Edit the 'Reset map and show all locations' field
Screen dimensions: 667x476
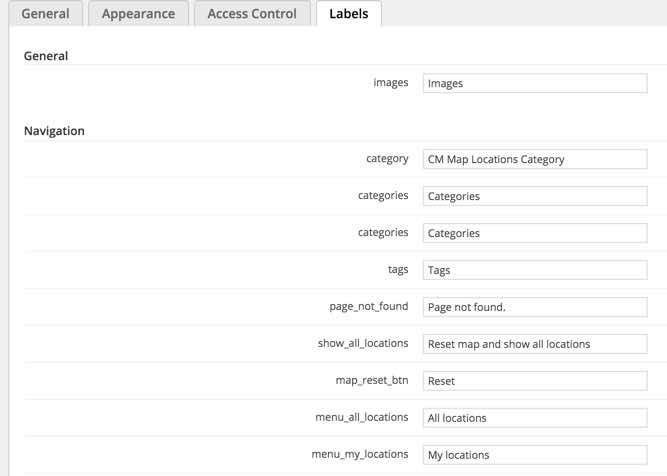[534, 344]
